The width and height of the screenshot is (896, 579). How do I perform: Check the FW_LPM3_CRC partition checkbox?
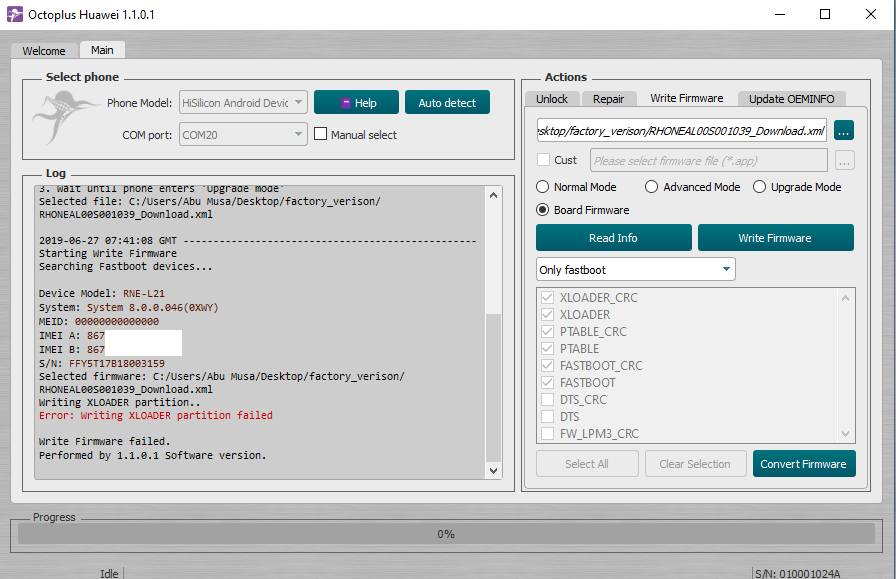[x=547, y=433]
